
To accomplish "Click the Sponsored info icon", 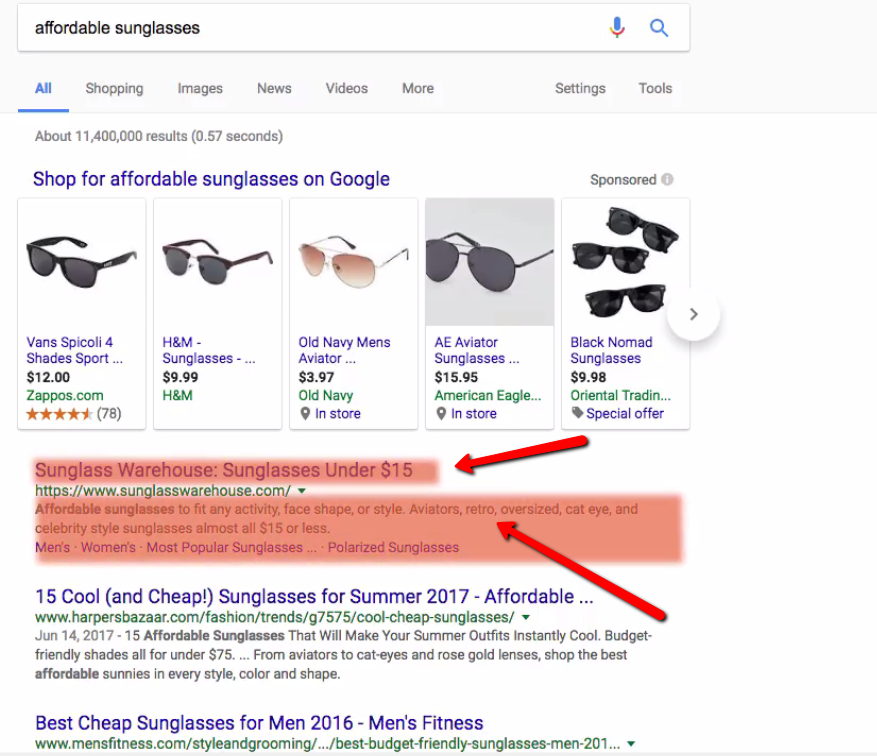I will click(667, 179).
